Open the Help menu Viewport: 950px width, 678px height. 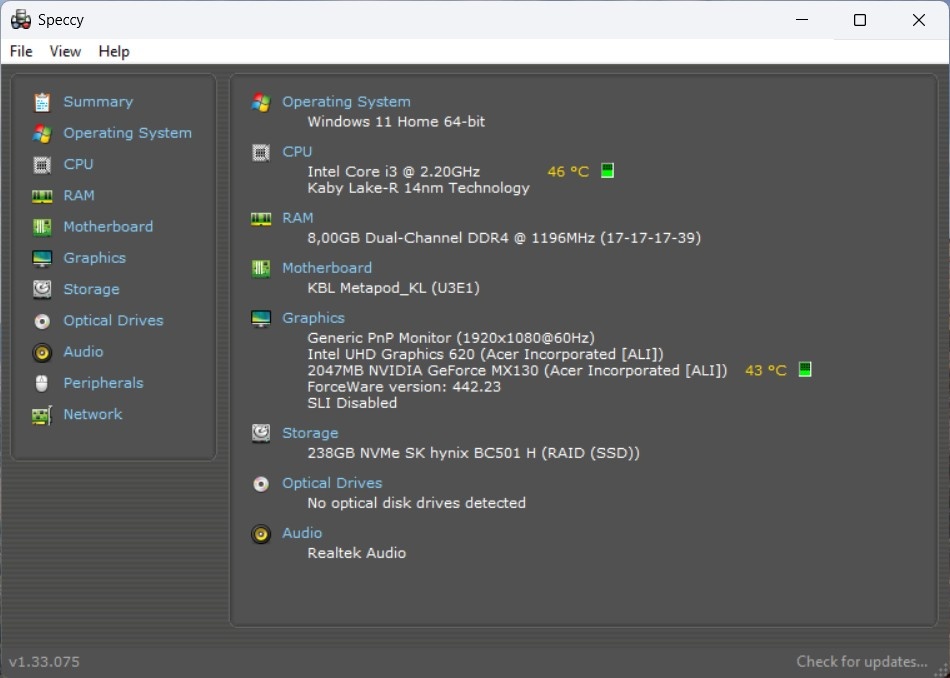pyautogui.click(x=113, y=51)
